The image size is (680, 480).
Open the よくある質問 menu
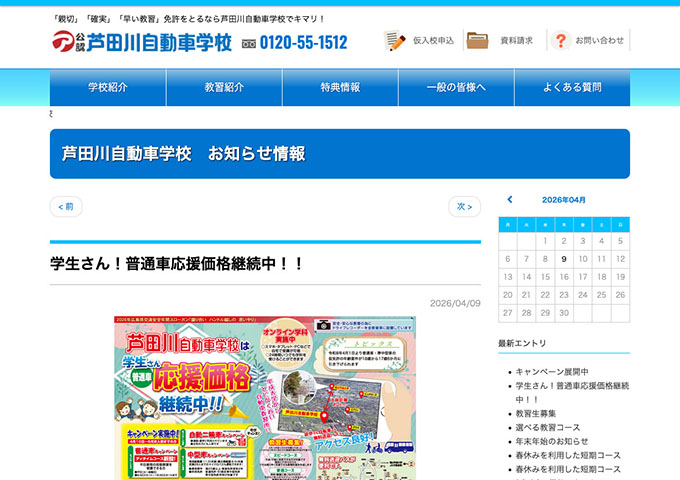(572, 87)
